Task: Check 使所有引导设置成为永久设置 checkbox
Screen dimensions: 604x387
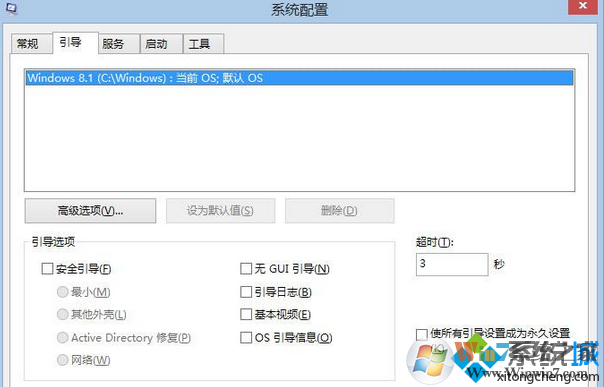Action: point(422,334)
